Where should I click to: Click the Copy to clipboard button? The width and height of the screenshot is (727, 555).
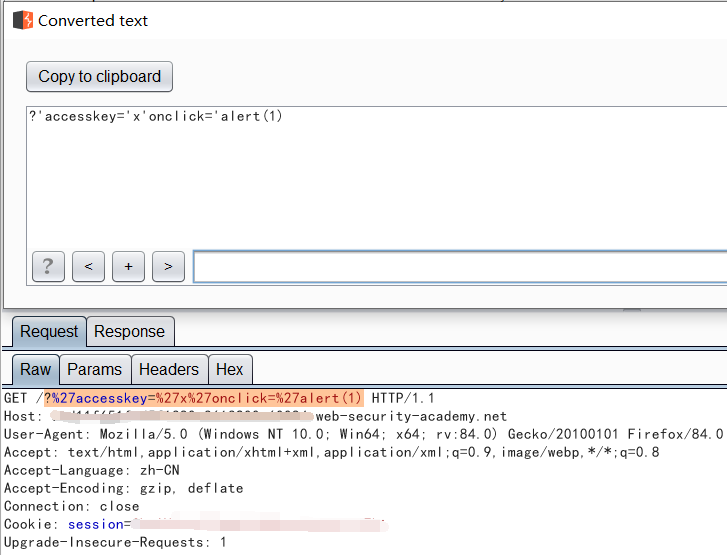tap(99, 77)
